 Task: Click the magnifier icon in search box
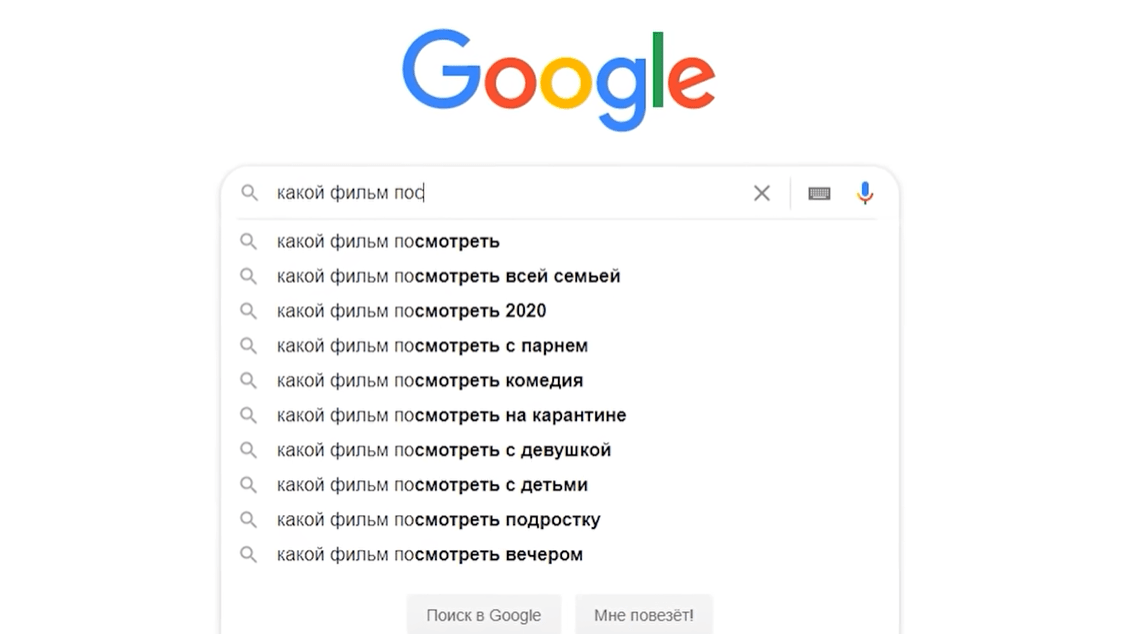pyautogui.click(x=249, y=193)
